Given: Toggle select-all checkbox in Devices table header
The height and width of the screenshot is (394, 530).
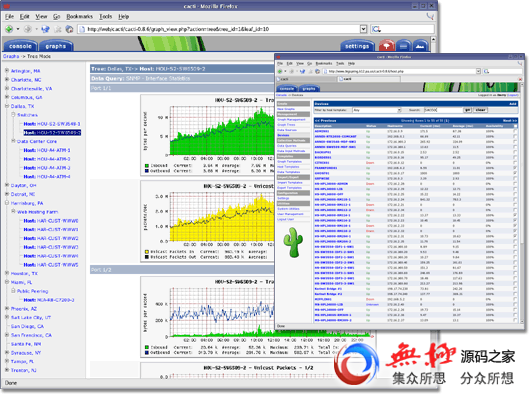Looking at the screenshot, I should [515, 126].
